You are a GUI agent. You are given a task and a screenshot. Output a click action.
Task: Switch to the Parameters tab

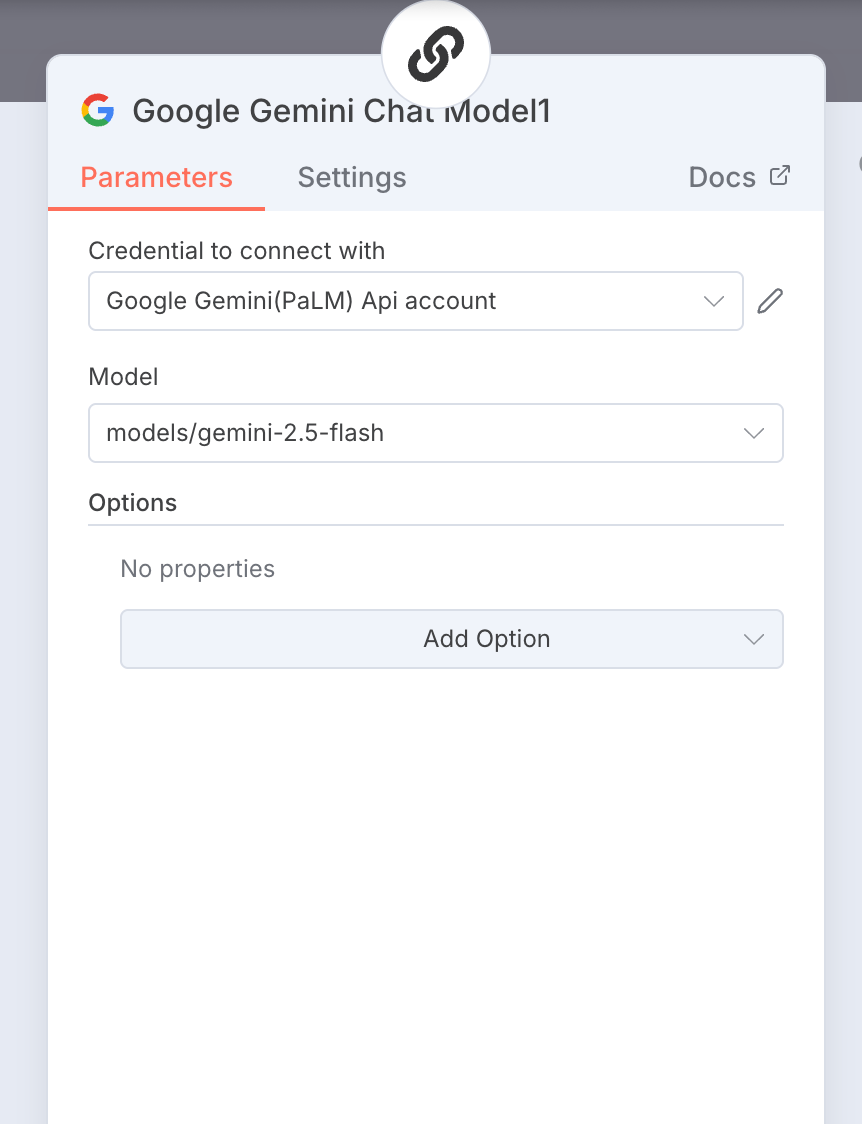pyautogui.click(x=156, y=178)
